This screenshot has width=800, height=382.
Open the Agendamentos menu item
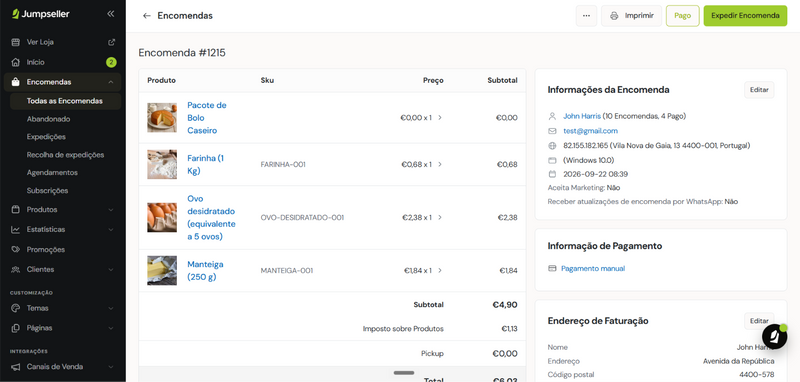tap(52, 172)
